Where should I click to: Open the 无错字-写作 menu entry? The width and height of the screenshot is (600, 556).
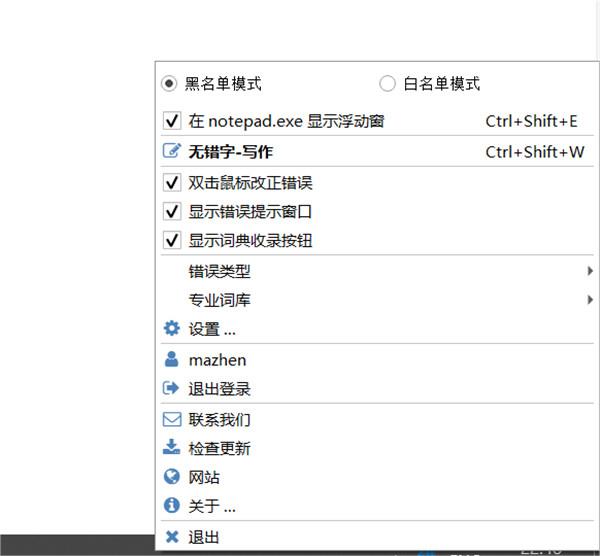(230, 152)
